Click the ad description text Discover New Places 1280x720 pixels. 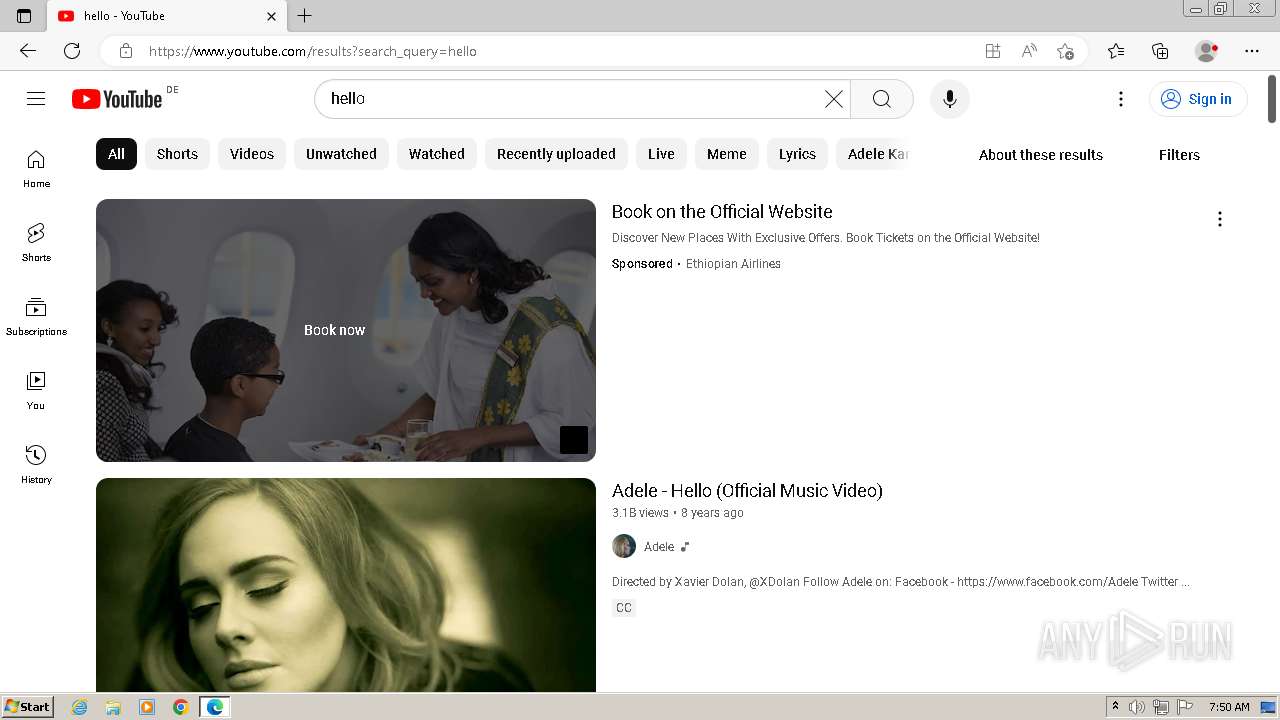pos(826,238)
